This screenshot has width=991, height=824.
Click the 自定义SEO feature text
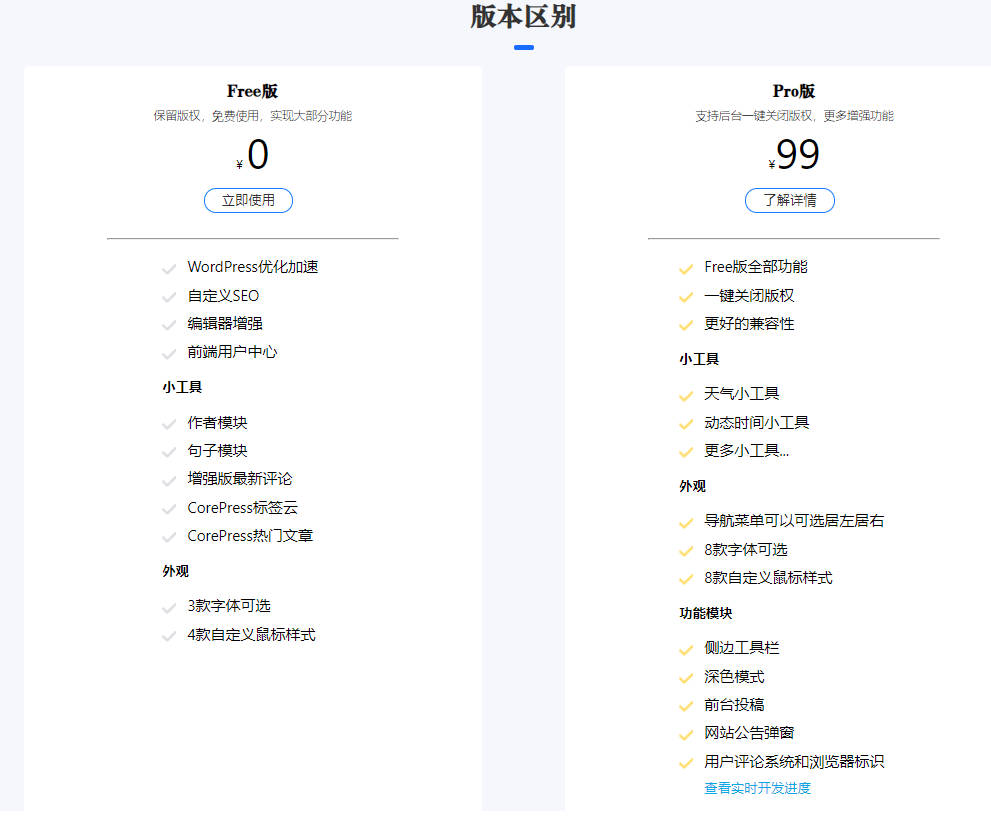click(223, 295)
